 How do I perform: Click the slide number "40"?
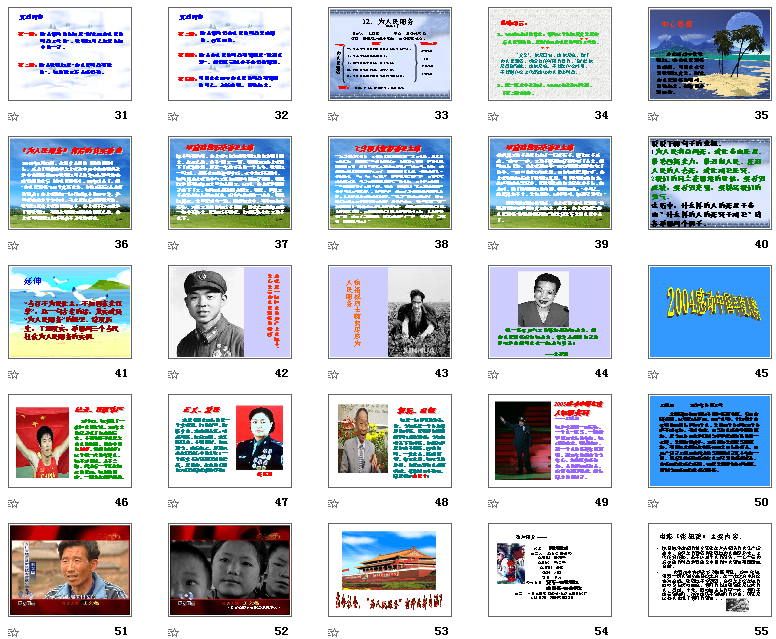pyautogui.click(x=761, y=245)
